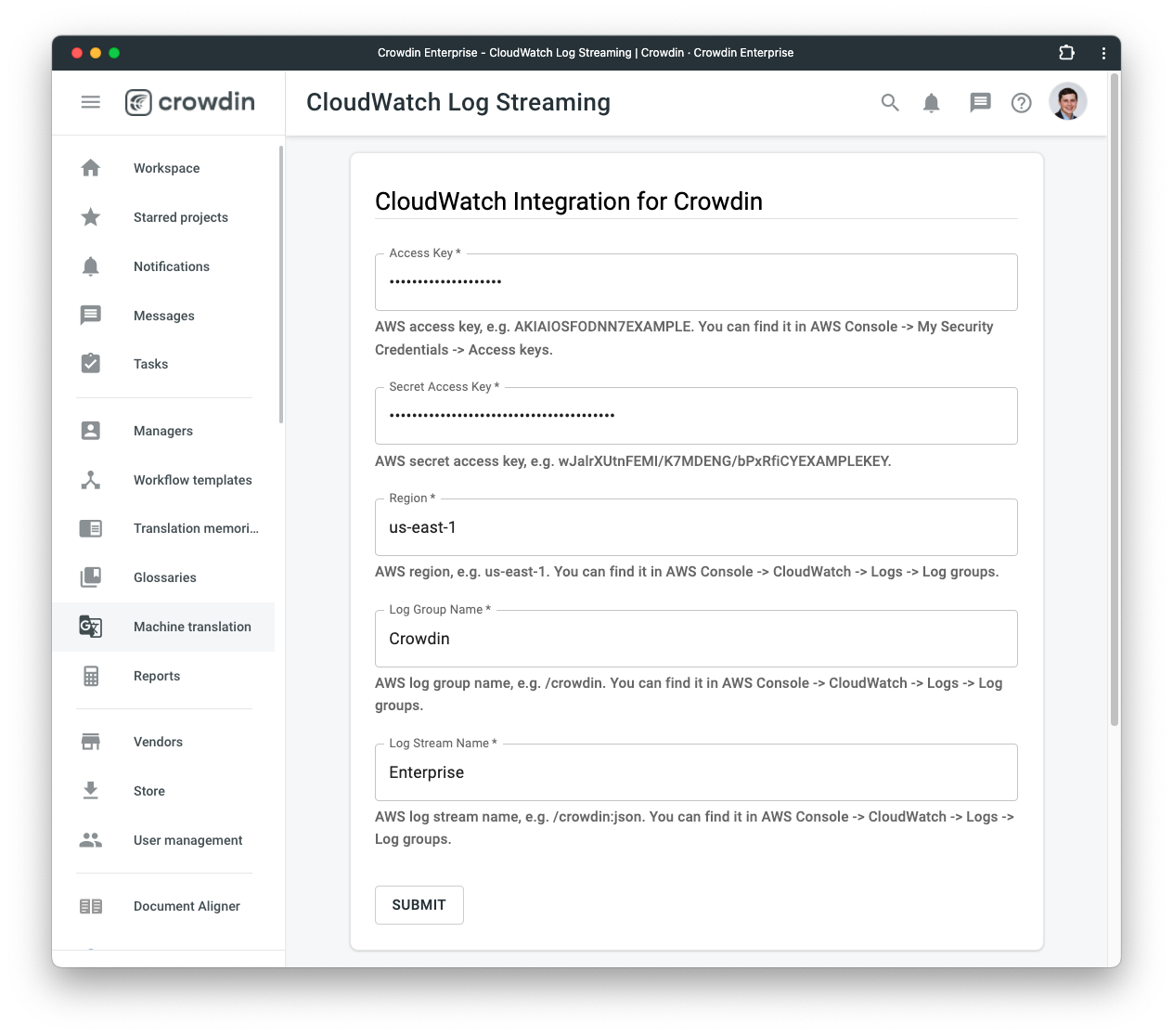Open Workflow templates icon
Image resolution: width=1173 pixels, height=1036 pixels.
tap(91, 480)
